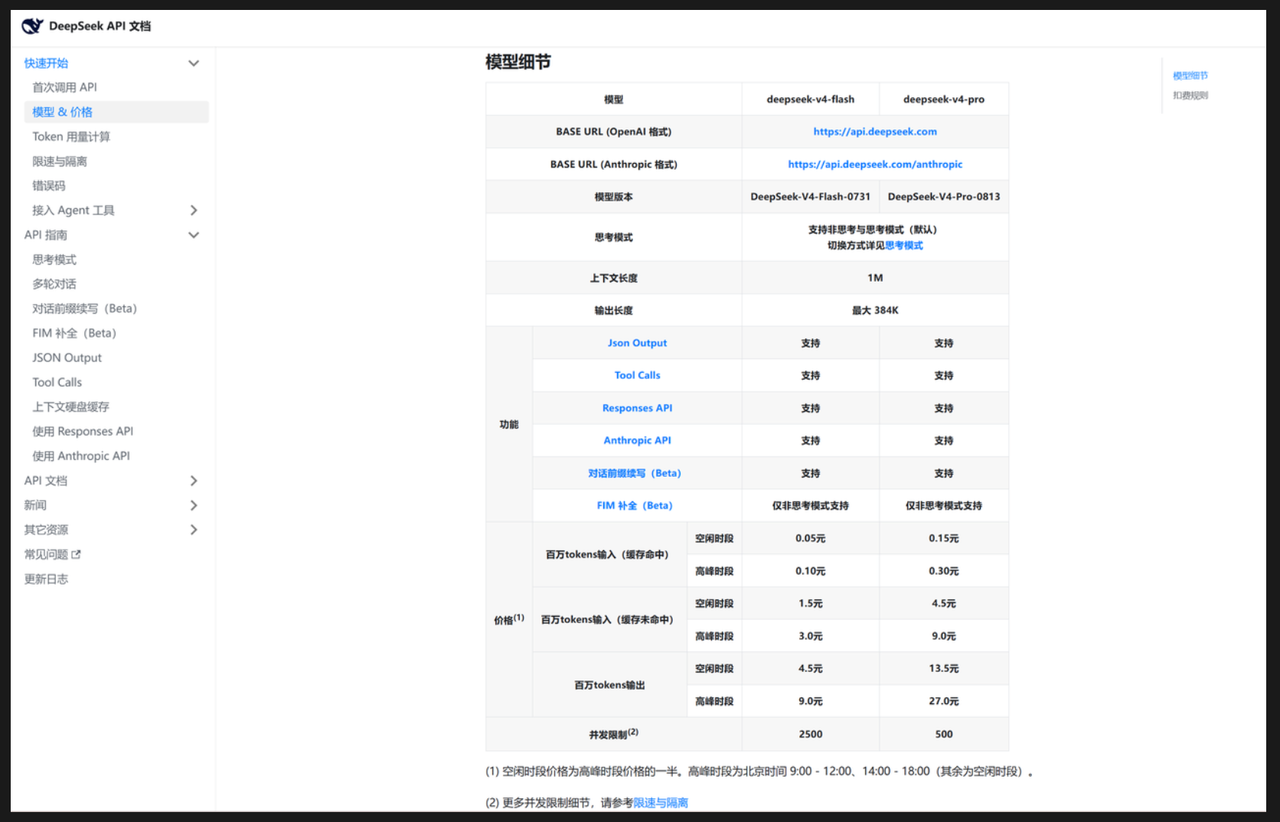Expand the 接入 Agent 工具 chevron
1280x822 pixels.
[x=194, y=210]
